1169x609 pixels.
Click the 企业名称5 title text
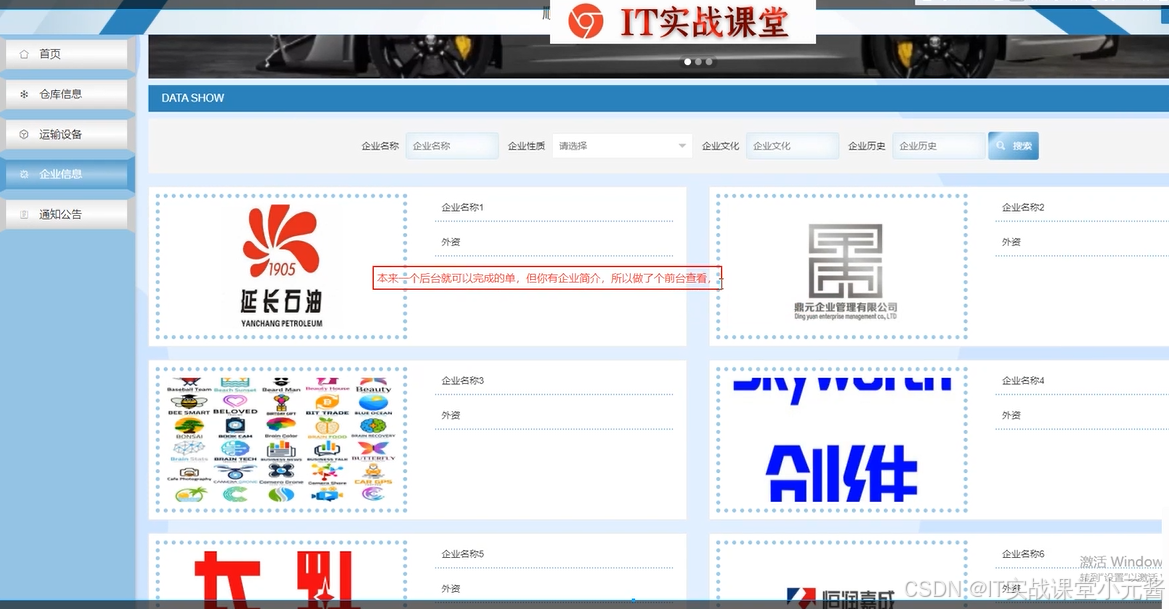462,554
